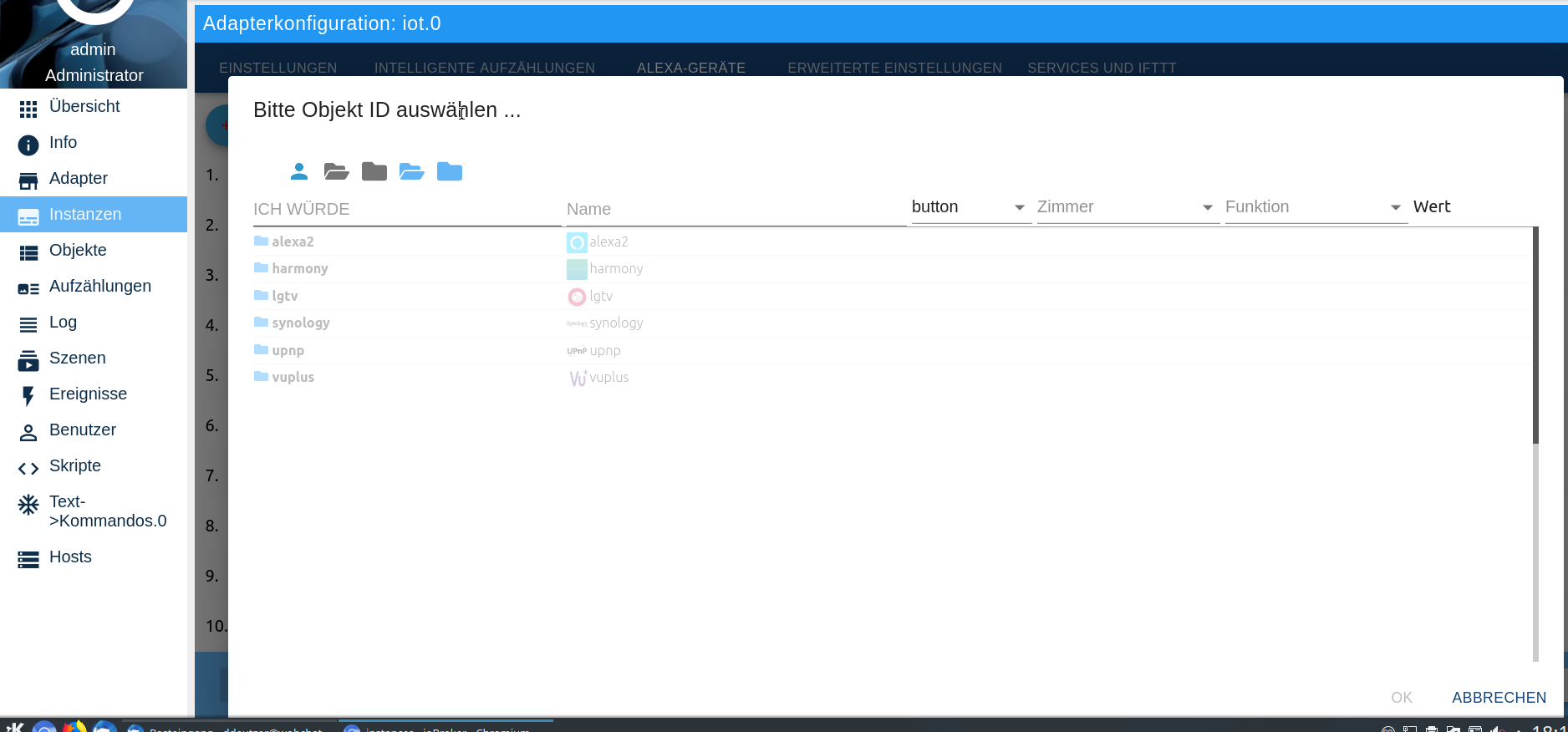Viewport: 1568px width, 732px height.
Task: Open Info in the sidebar
Action: (x=94, y=143)
